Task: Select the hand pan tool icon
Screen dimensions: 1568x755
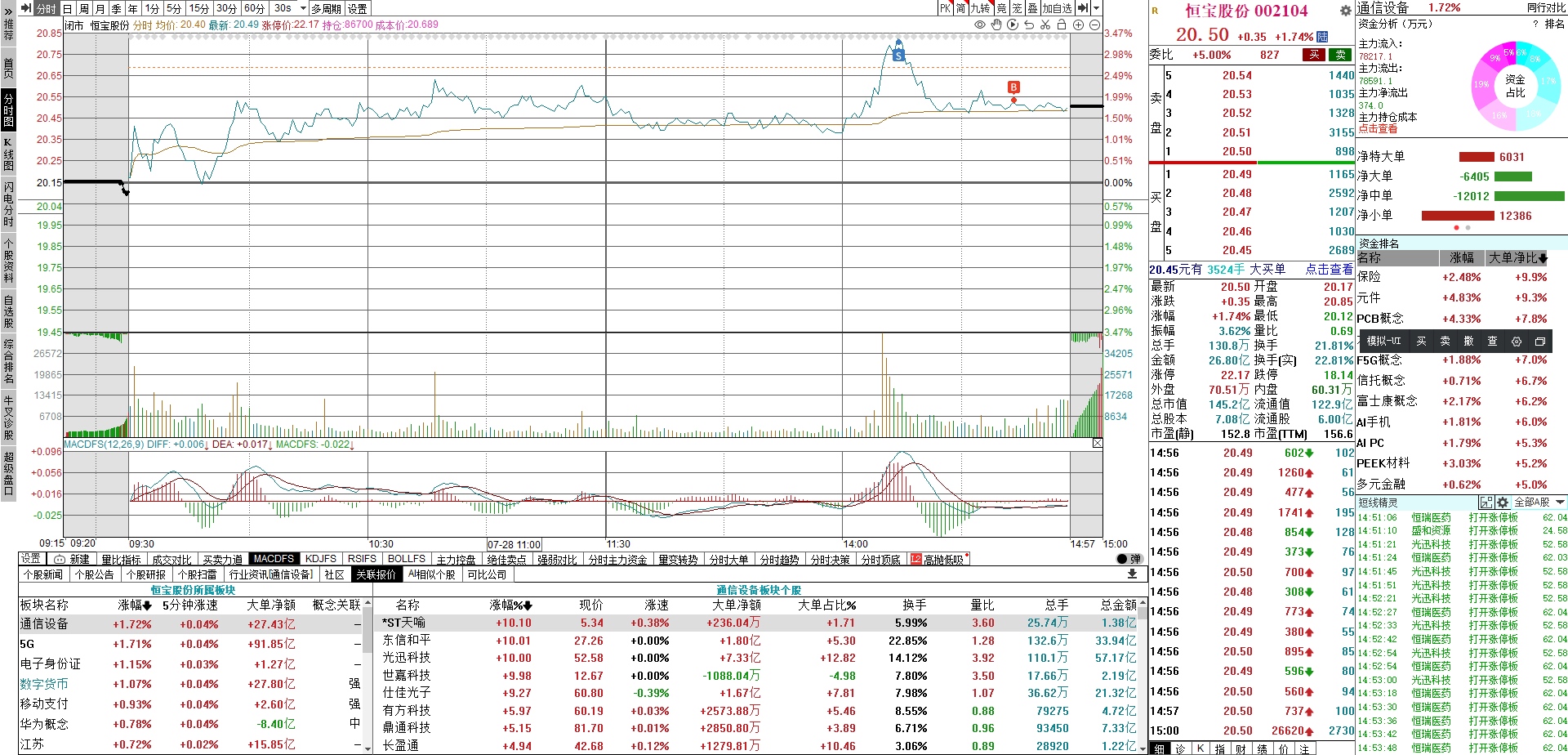Action: (996, 25)
